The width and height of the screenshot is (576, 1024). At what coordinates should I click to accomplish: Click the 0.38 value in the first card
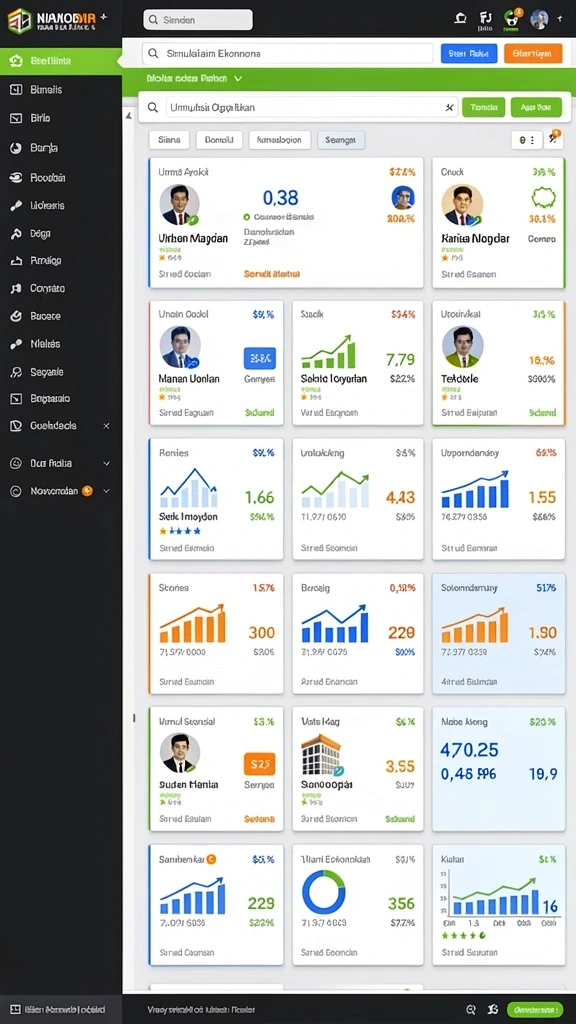click(x=280, y=198)
